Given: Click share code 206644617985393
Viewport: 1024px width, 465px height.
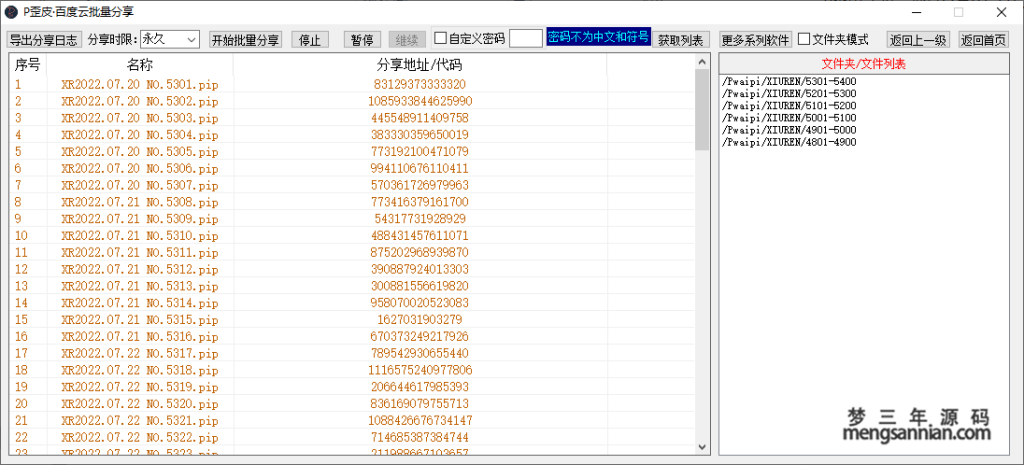Looking at the screenshot, I should coord(420,387).
